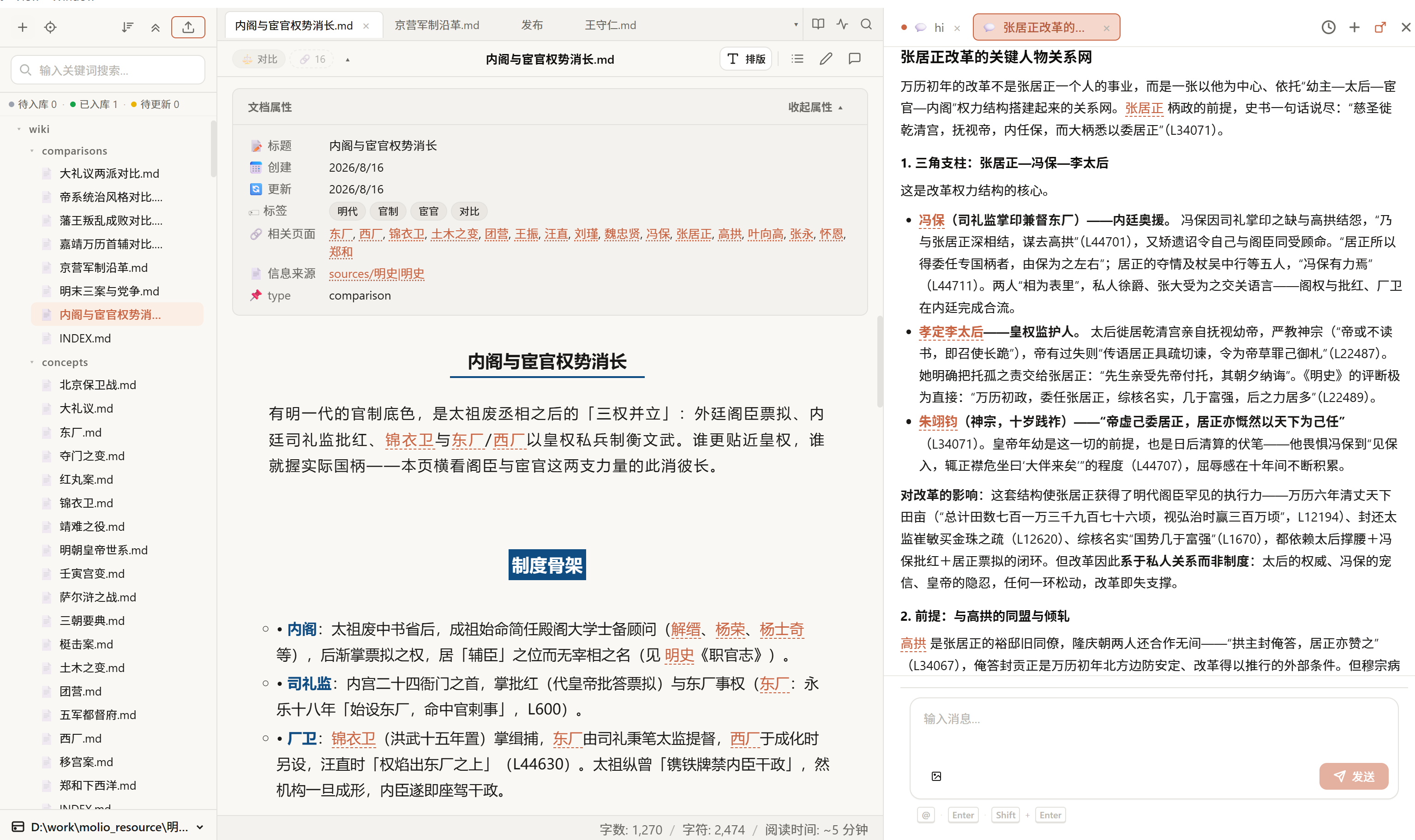1415x840 pixels.
Task: Toggle the 对比 pill button
Action: pyautogui.click(x=259, y=59)
